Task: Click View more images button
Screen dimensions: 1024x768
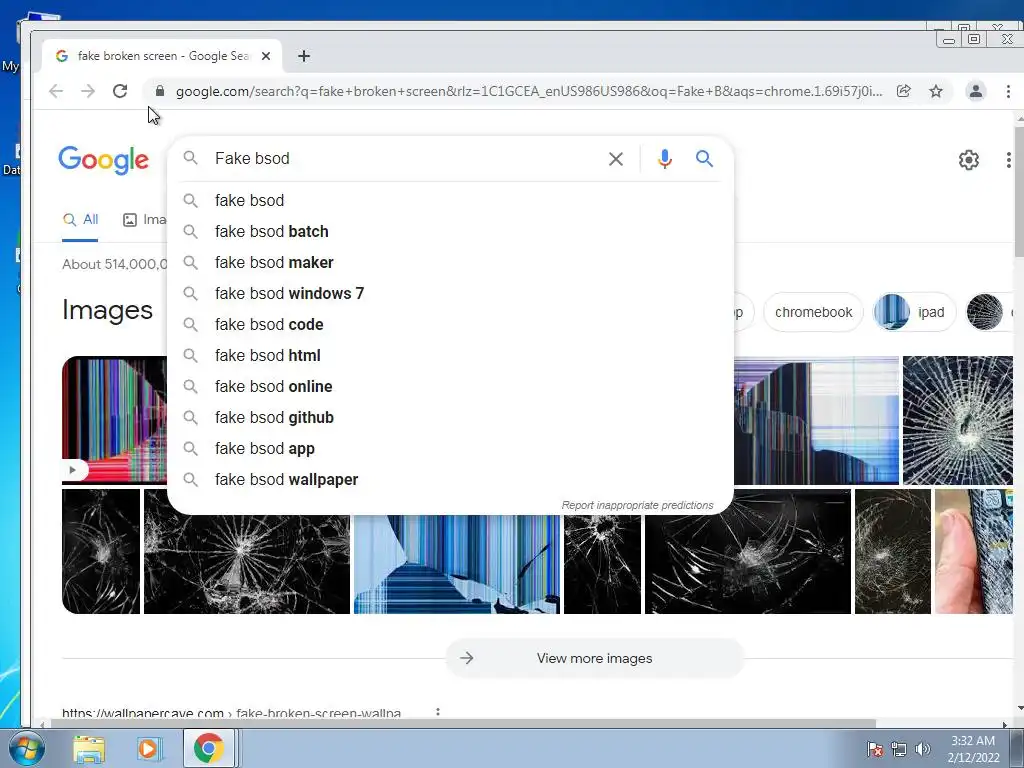Action: pyautogui.click(x=594, y=658)
